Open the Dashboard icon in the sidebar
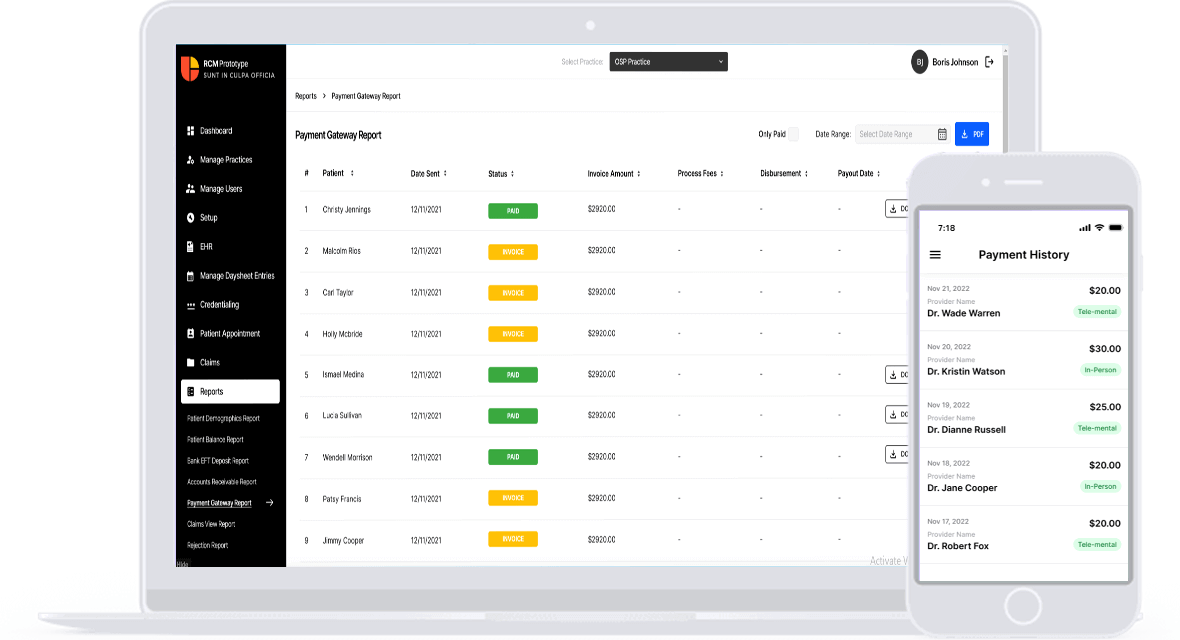This screenshot has width=1180, height=640. click(190, 130)
